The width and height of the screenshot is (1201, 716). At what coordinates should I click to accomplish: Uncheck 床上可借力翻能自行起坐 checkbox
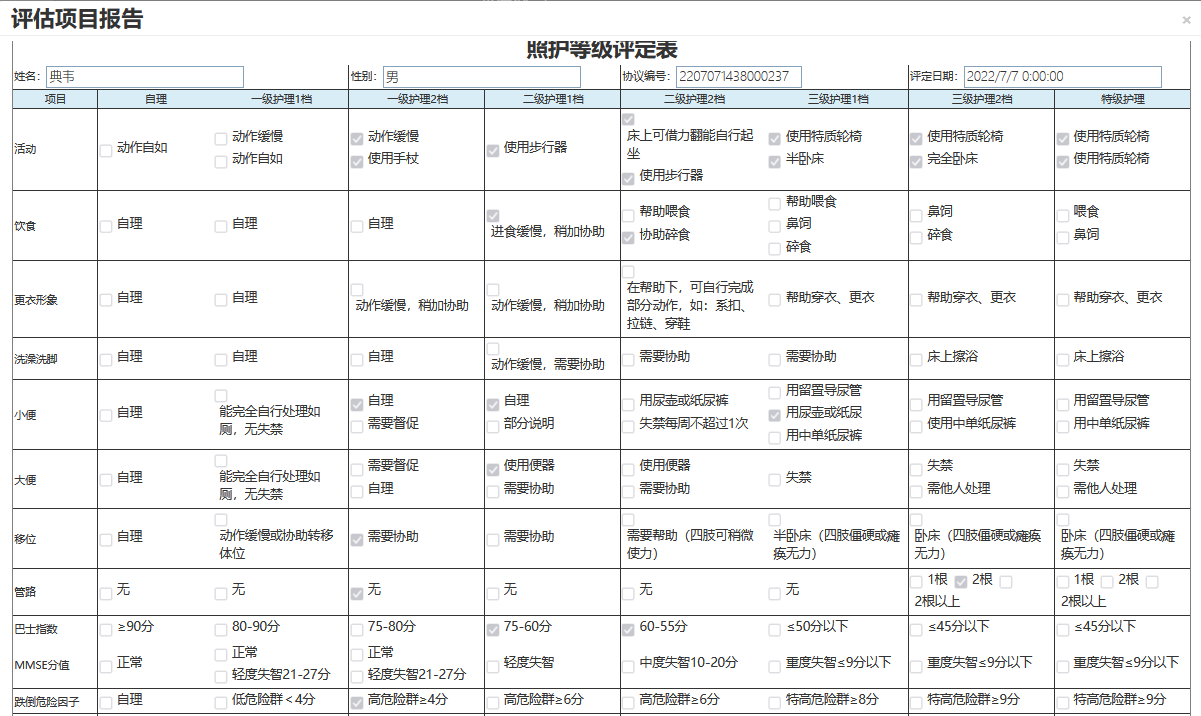click(x=628, y=120)
